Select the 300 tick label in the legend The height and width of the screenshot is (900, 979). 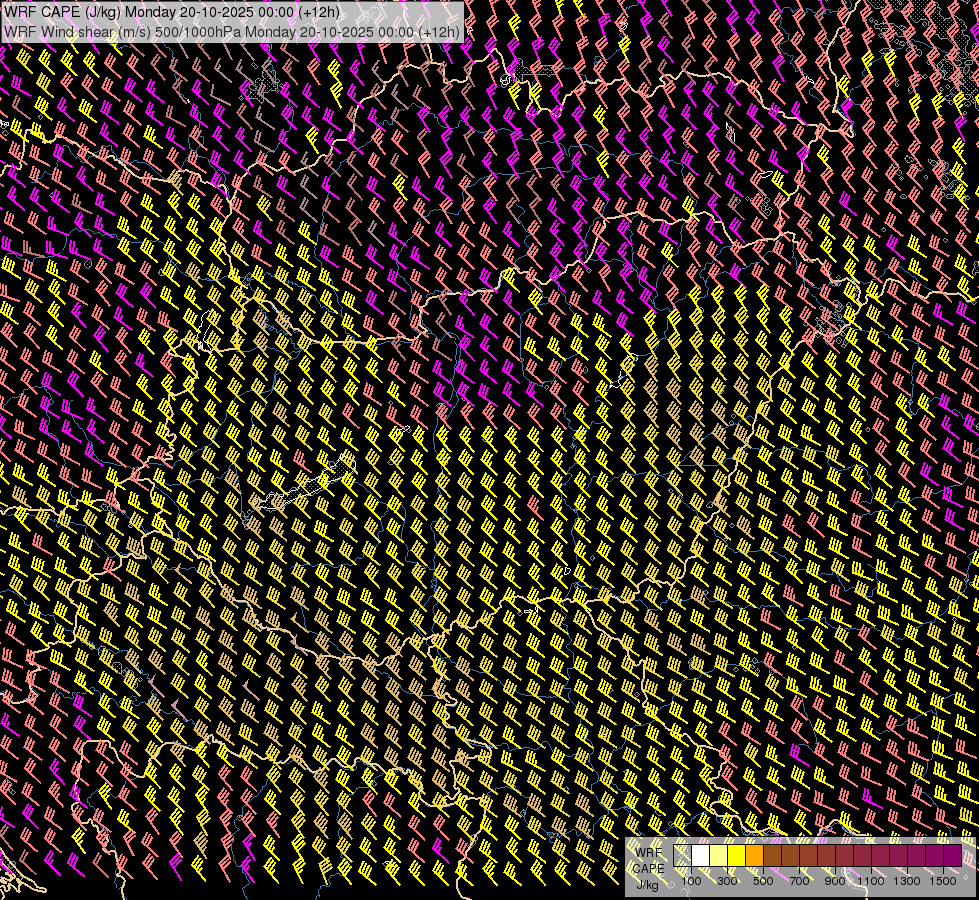pyautogui.click(x=727, y=881)
